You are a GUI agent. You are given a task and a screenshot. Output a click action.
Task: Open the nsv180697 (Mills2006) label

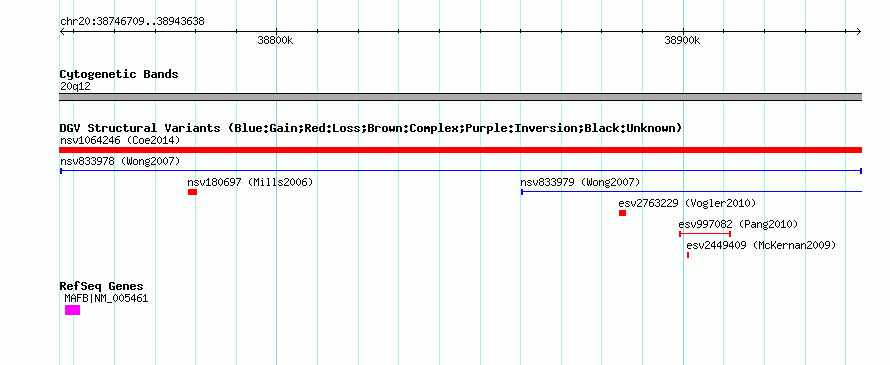tap(250, 182)
